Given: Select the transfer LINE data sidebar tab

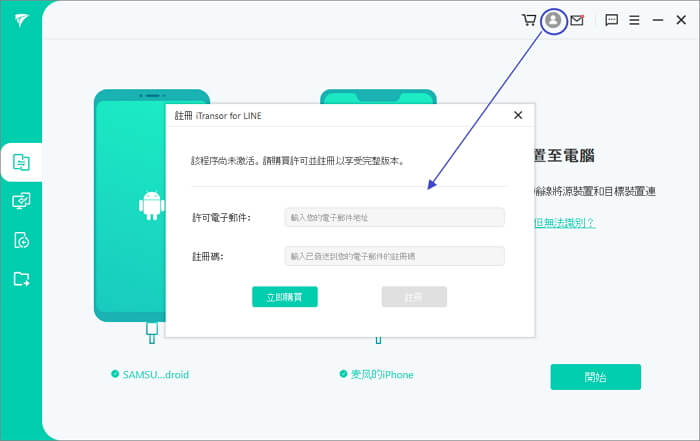Looking at the screenshot, I should [21, 162].
